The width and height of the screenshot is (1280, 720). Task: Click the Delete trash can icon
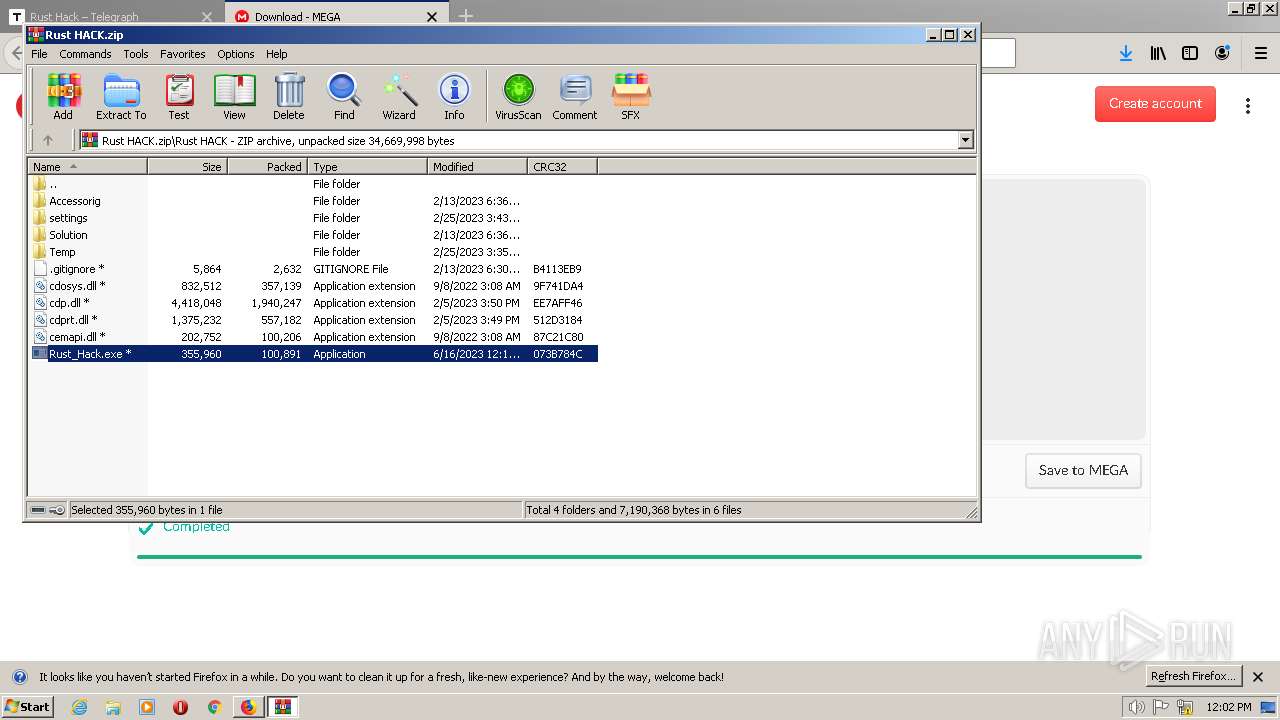[289, 97]
